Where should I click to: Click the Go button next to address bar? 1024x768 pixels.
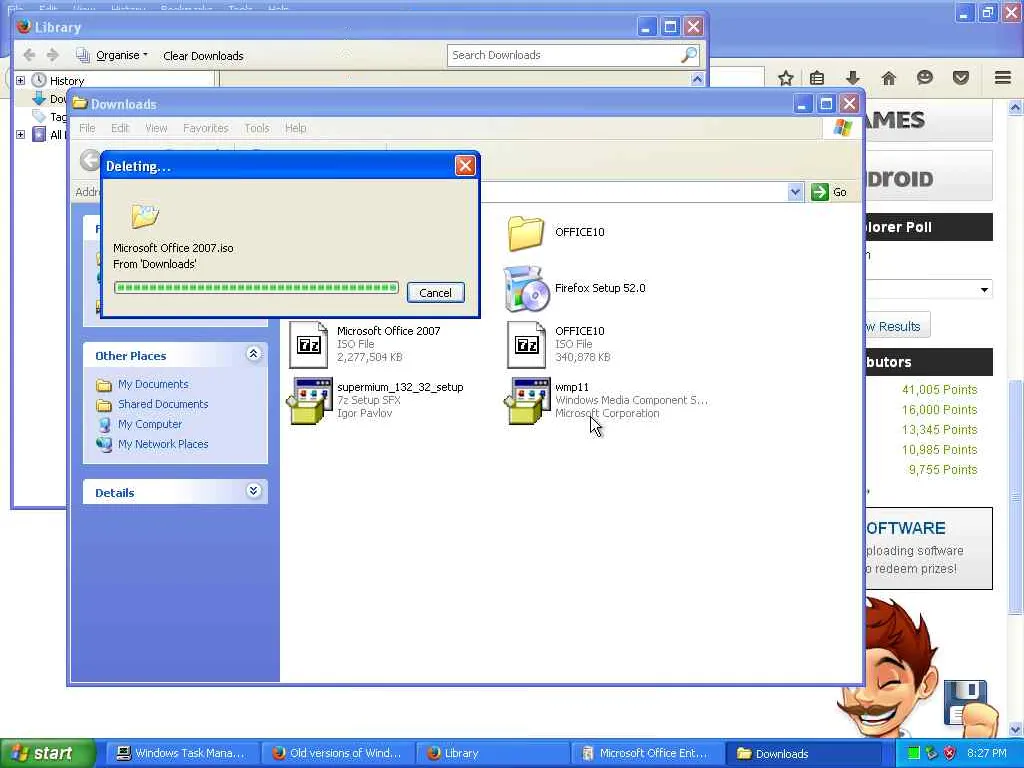829,192
